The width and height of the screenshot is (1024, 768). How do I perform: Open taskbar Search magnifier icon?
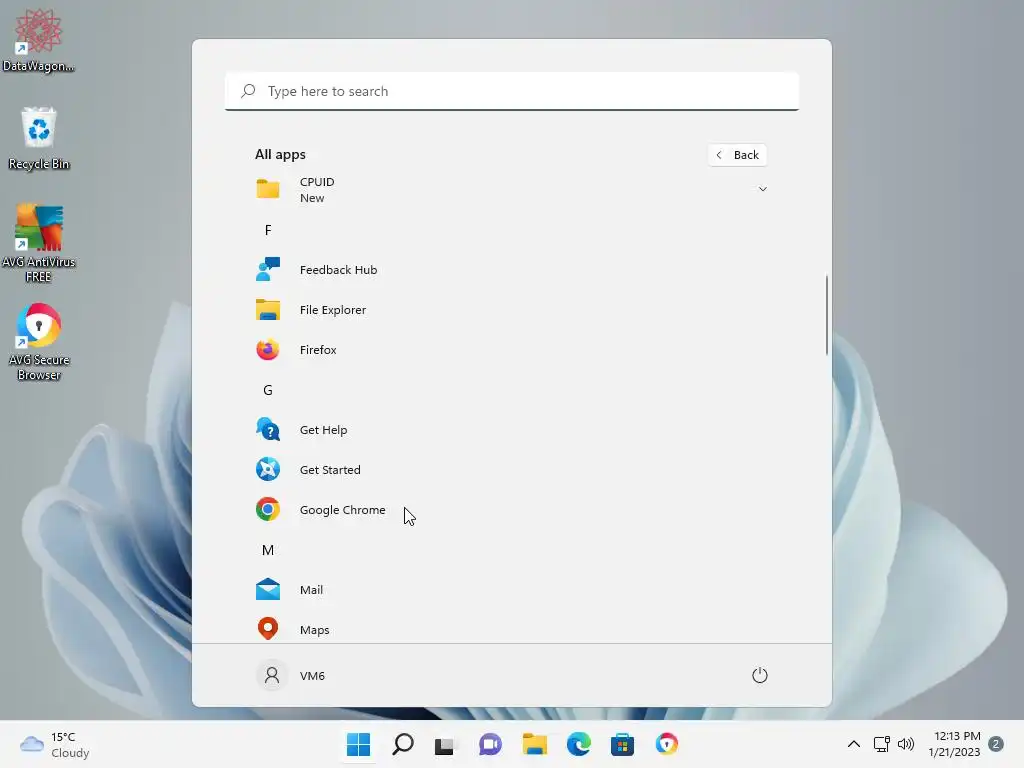402,744
